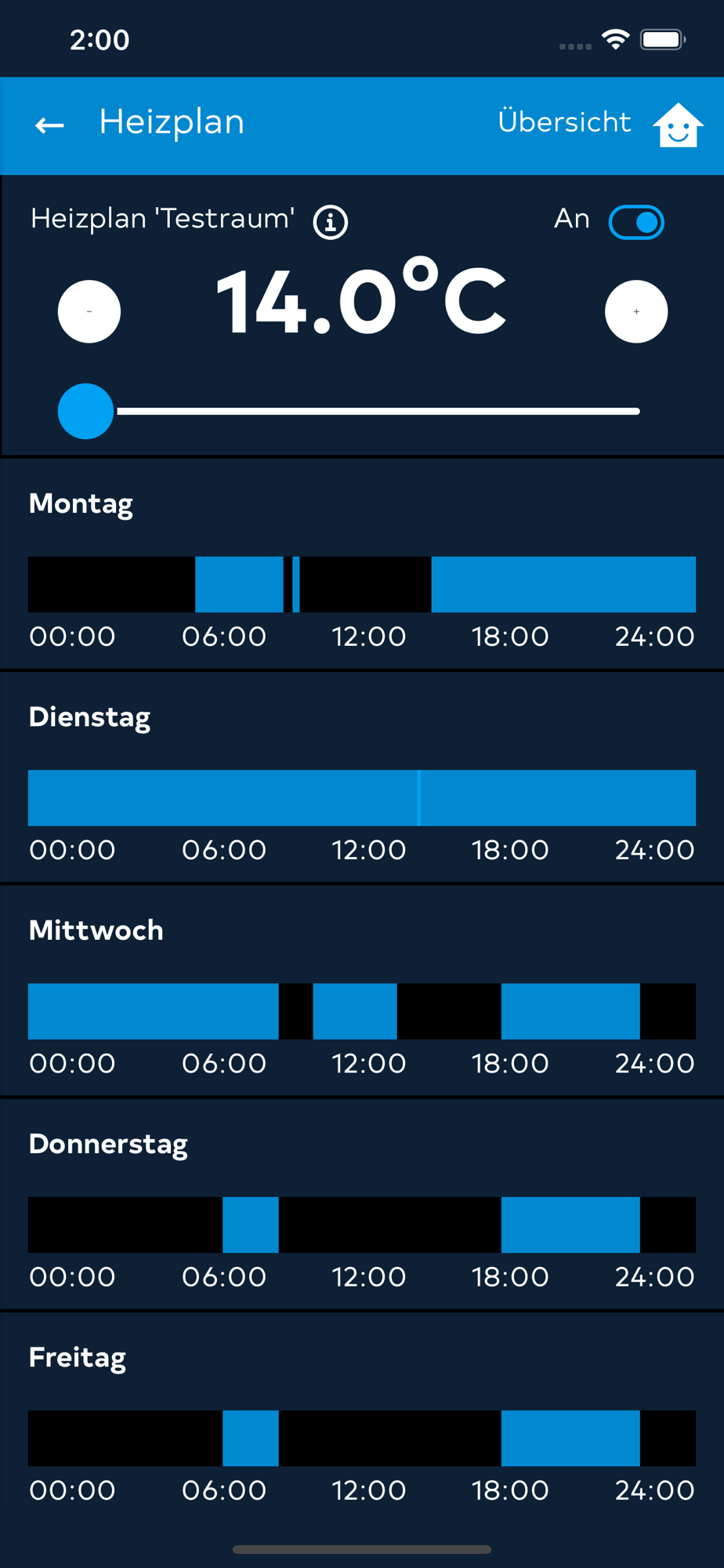The width and height of the screenshot is (724, 1568).
Task: Select Freitag's morning heating block
Action: point(251,1438)
